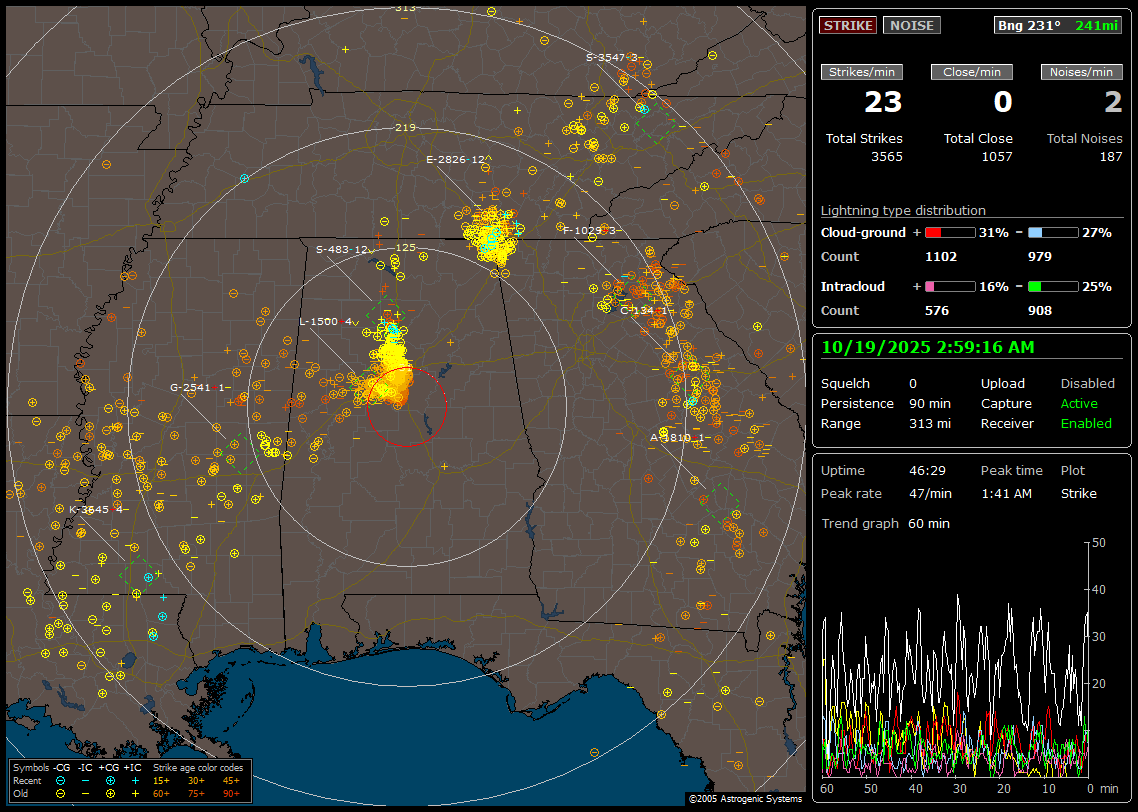Image resolution: width=1138 pixels, height=812 pixels.
Task: Click the red positive cloud-ground percentage bar
Action: point(949,232)
